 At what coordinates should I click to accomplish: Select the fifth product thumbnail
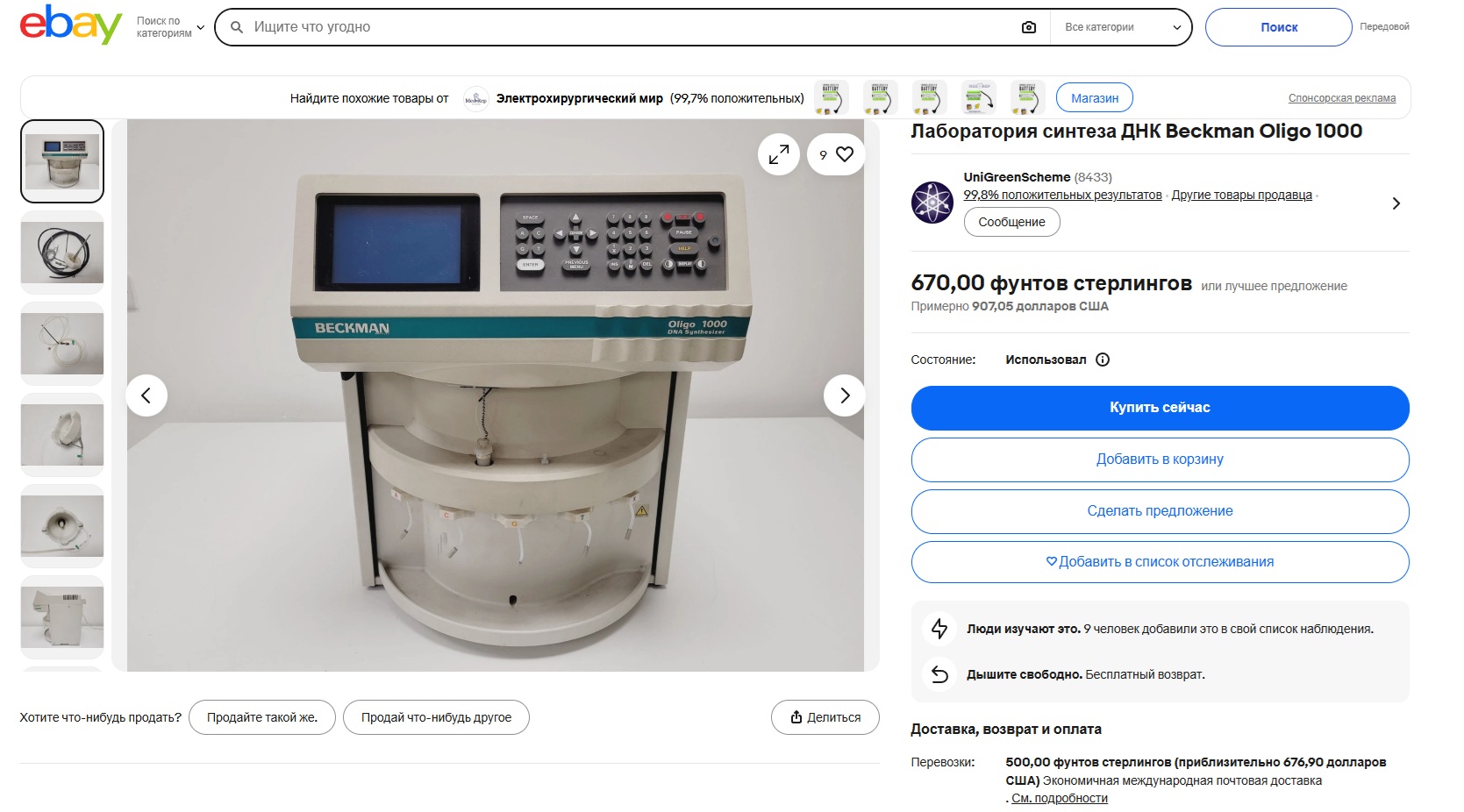tap(62, 526)
